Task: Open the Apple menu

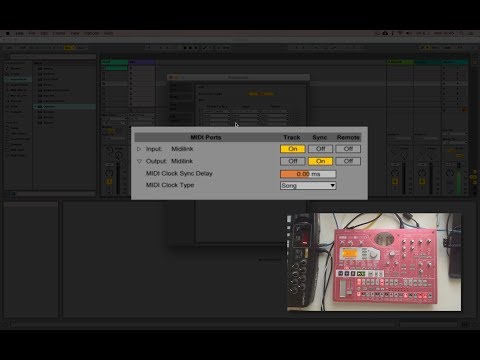Action: (x=8, y=33)
